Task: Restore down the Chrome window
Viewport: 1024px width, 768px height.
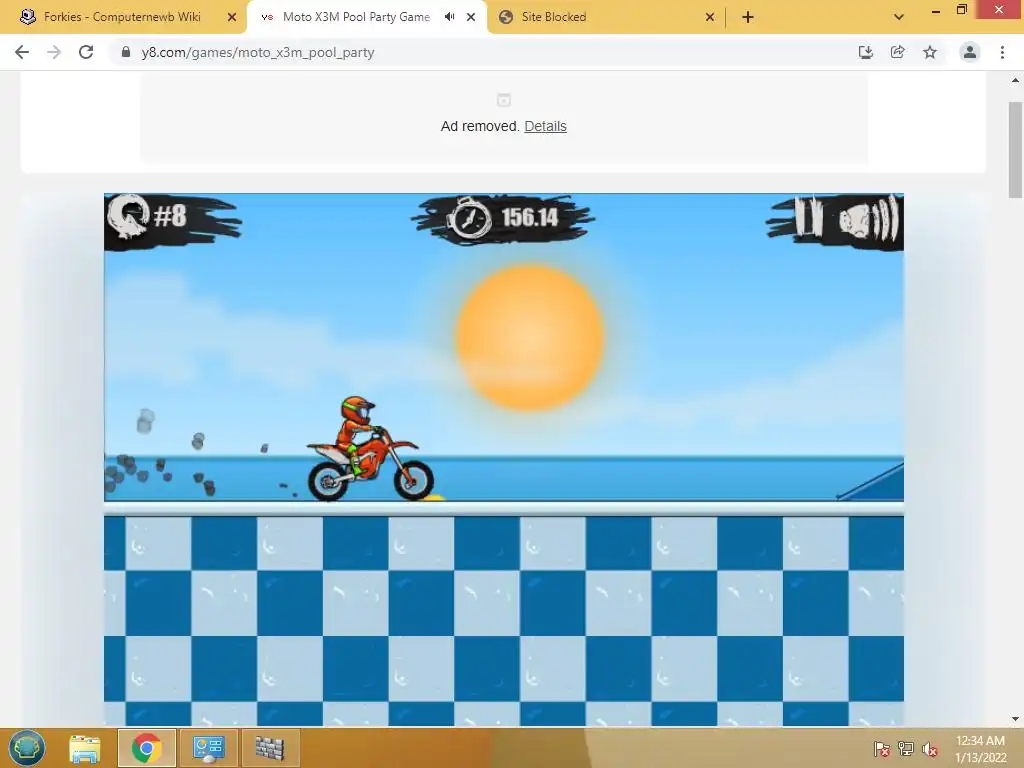Action: click(961, 10)
